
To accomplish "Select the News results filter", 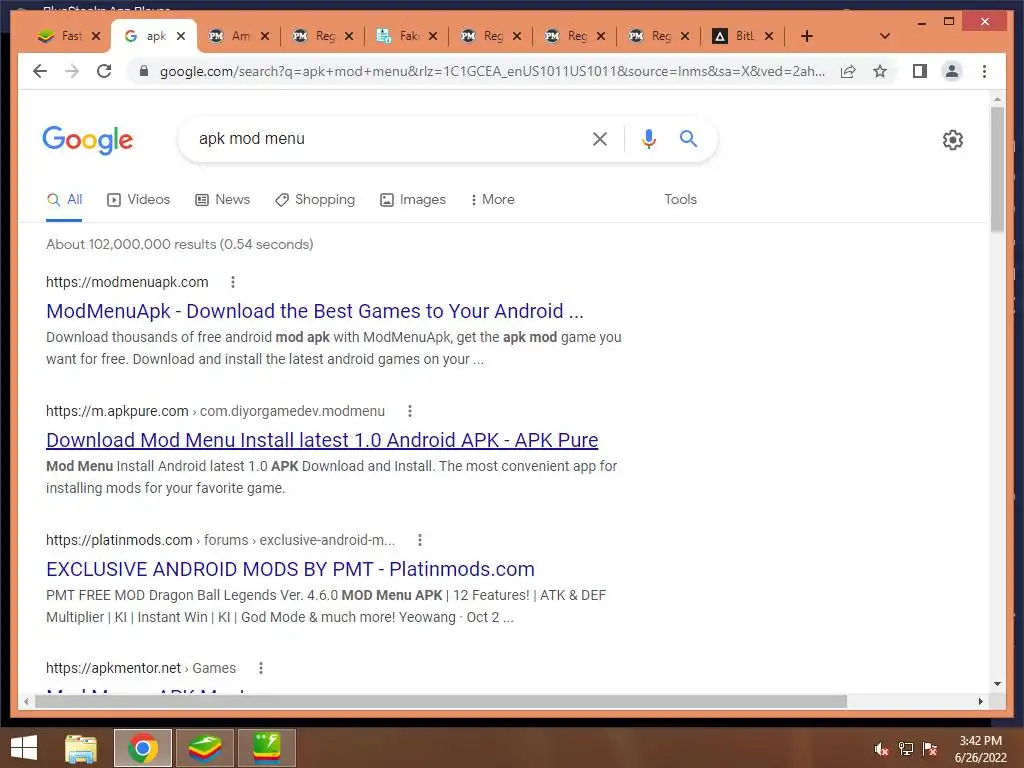I will [223, 199].
